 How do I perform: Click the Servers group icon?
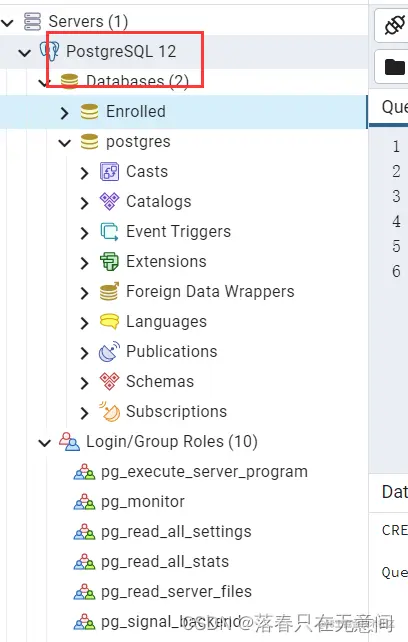click(x=32, y=21)
